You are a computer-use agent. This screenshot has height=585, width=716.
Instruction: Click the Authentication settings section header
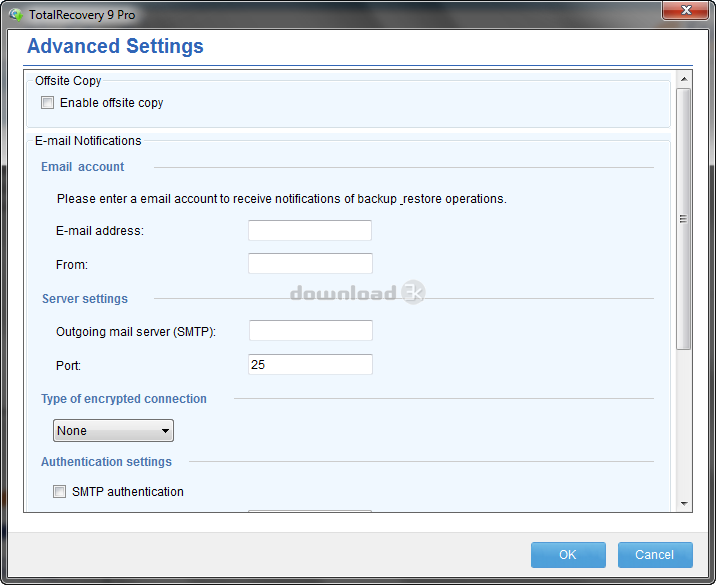106,462
